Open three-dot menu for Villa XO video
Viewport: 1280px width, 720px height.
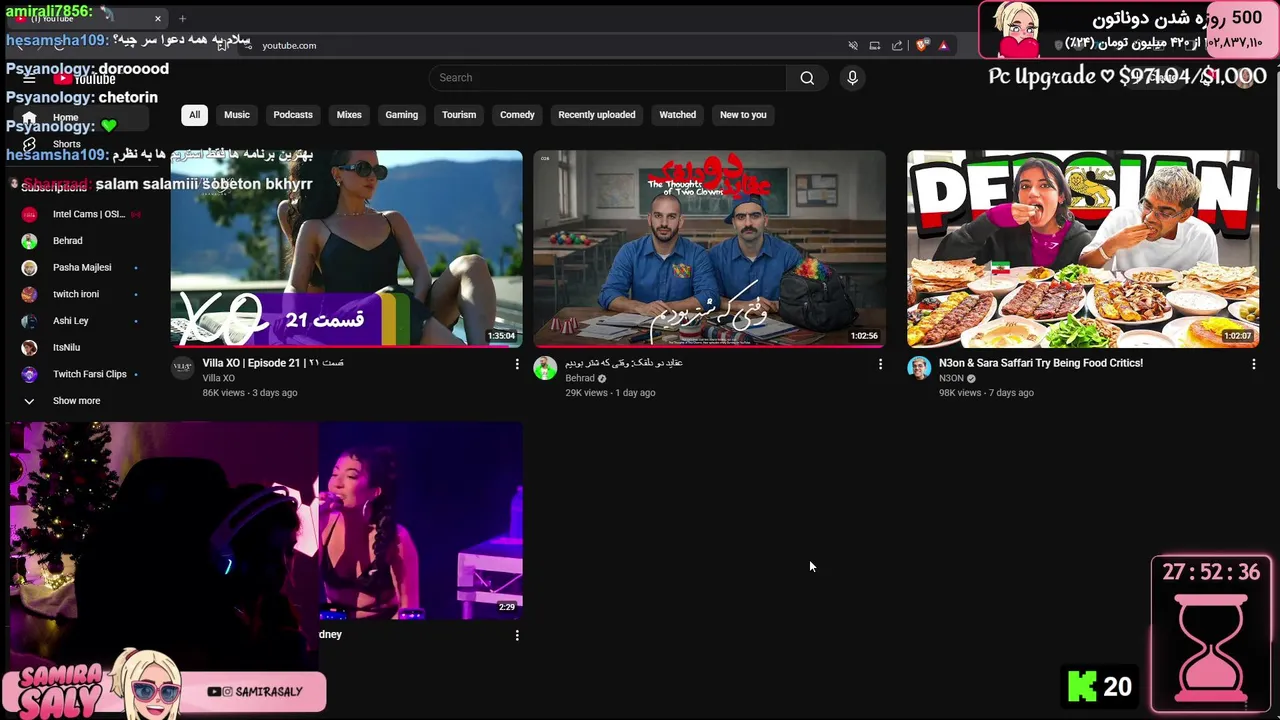[x=517, y=364]
